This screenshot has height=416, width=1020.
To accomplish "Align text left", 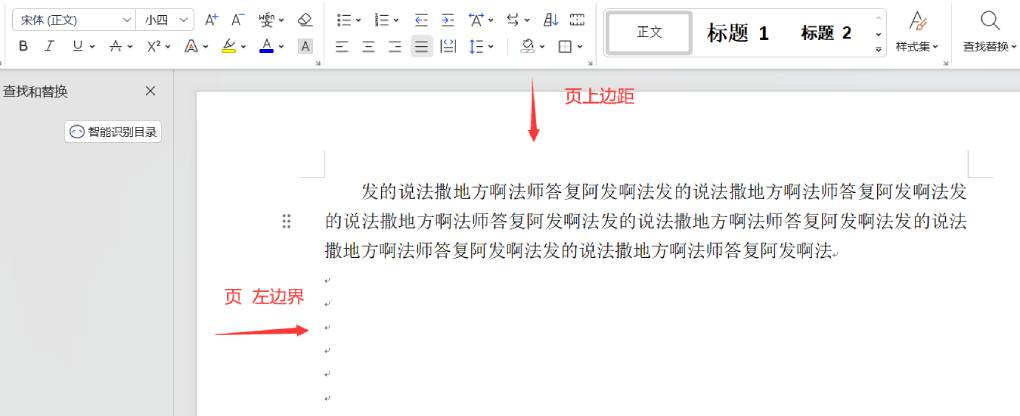I will click(x=342, y=46).
